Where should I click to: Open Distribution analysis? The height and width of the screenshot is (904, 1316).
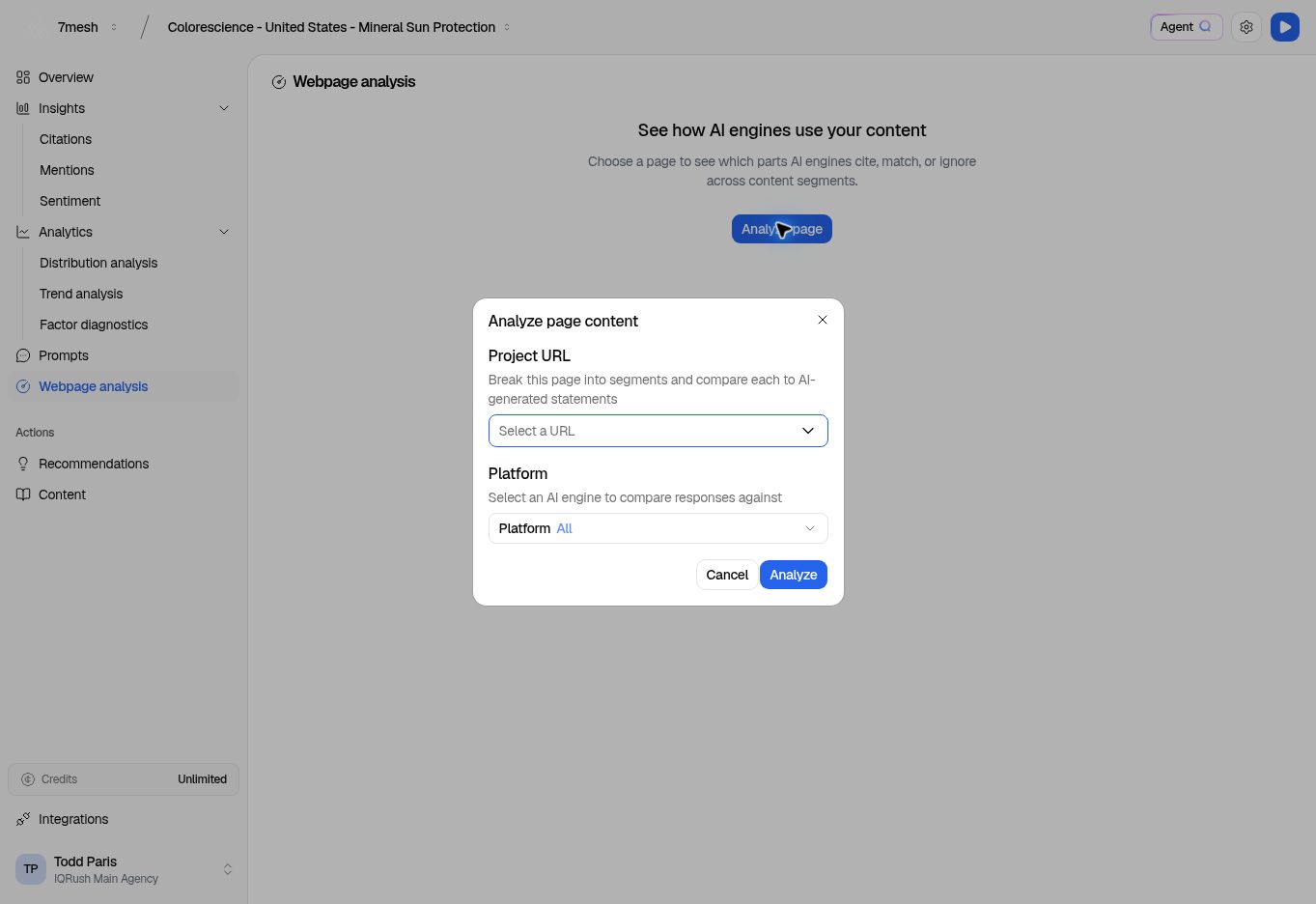tap(98, 263)
